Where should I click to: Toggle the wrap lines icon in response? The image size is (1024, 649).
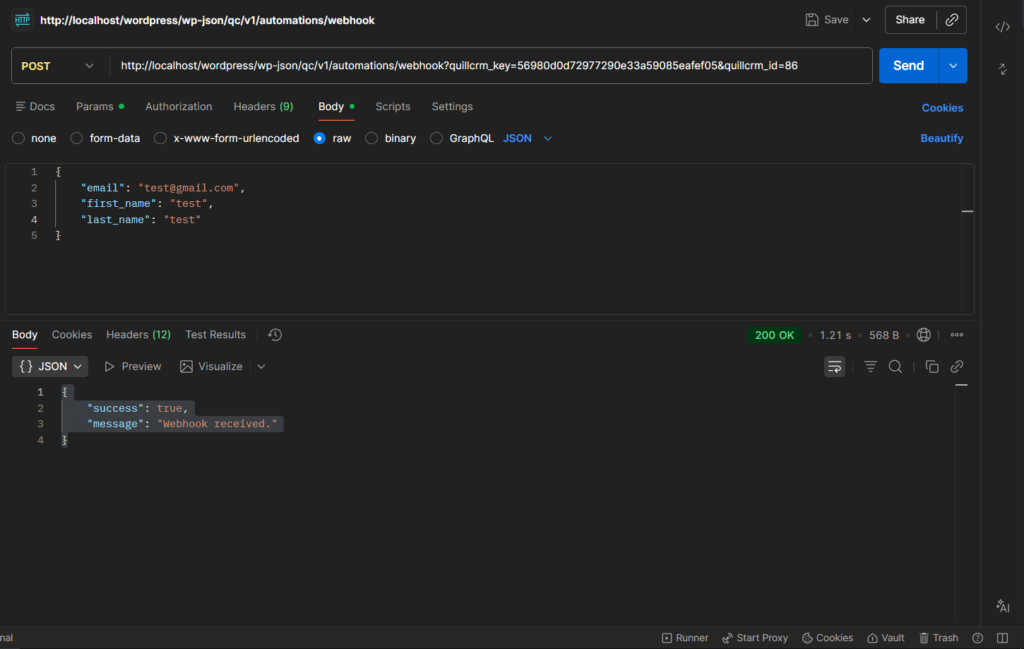(x=834, y=367)
